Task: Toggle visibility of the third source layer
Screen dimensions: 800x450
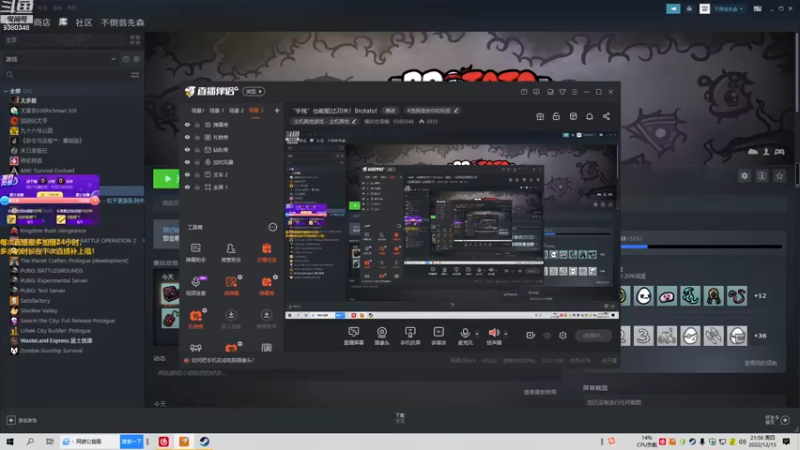Action: point(187,149)
